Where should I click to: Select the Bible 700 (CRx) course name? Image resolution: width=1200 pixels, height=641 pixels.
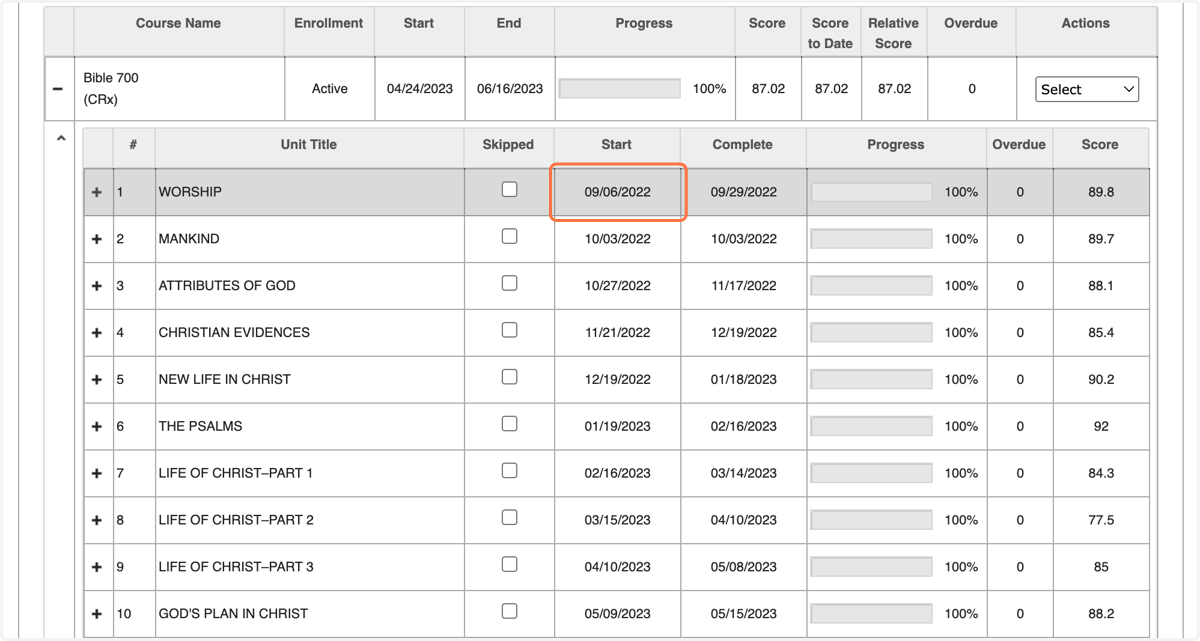pos(111,89)
